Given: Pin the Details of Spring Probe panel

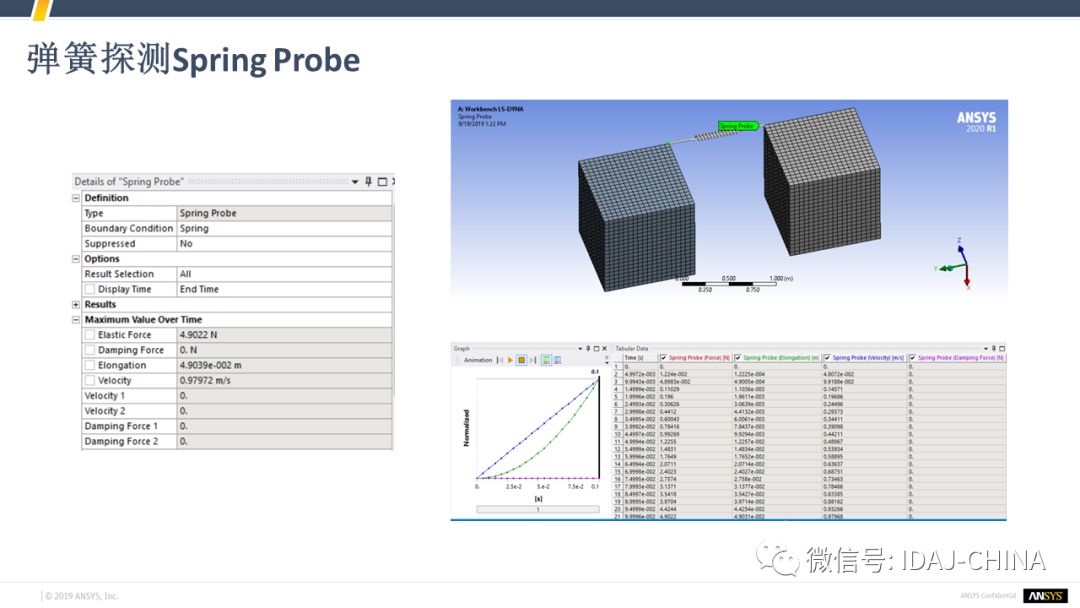Looking at the screenshot, I should pos(368,182).
